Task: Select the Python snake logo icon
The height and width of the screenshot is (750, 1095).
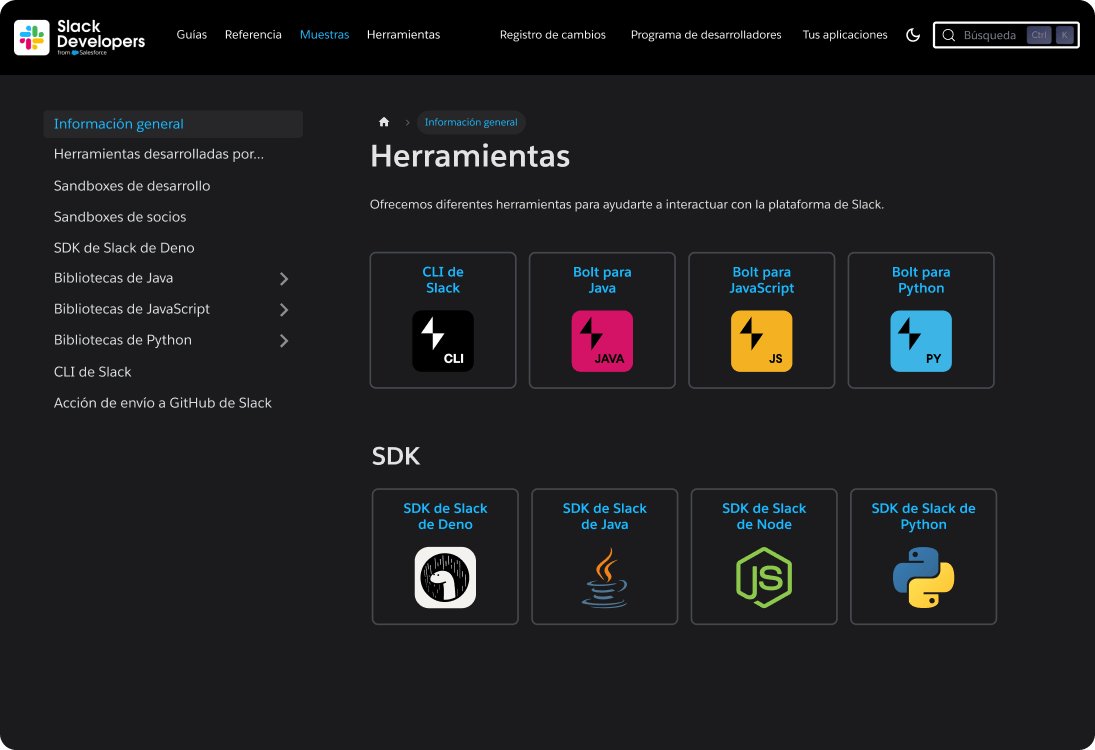Action: click(923, 577)
